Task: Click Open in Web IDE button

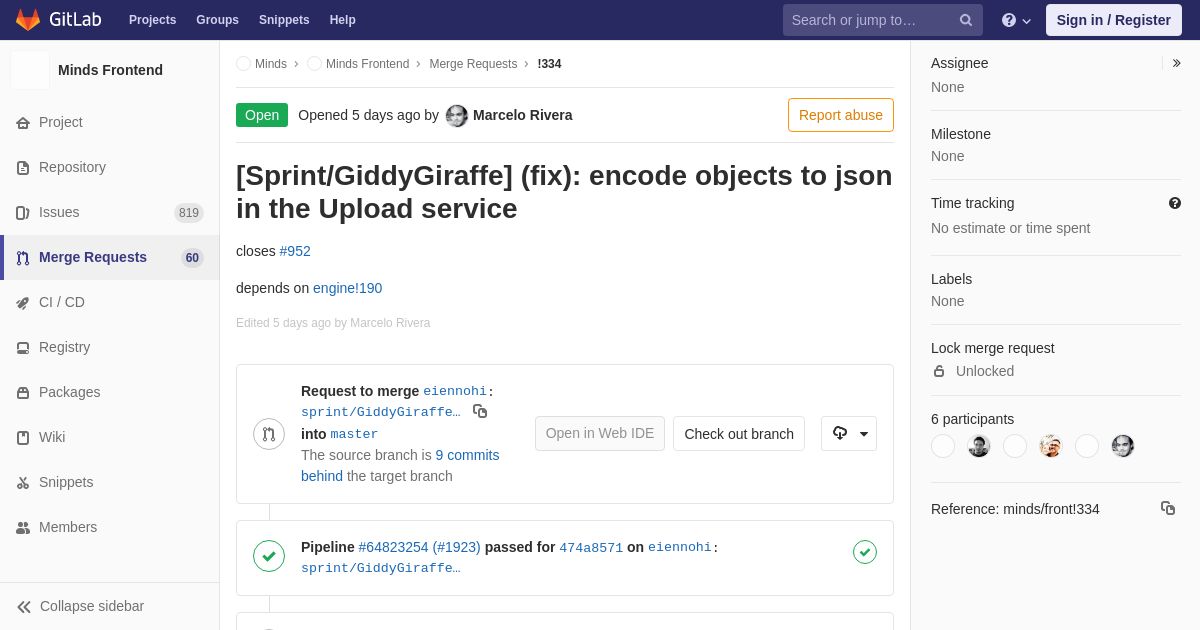Action: pos(600,434)
